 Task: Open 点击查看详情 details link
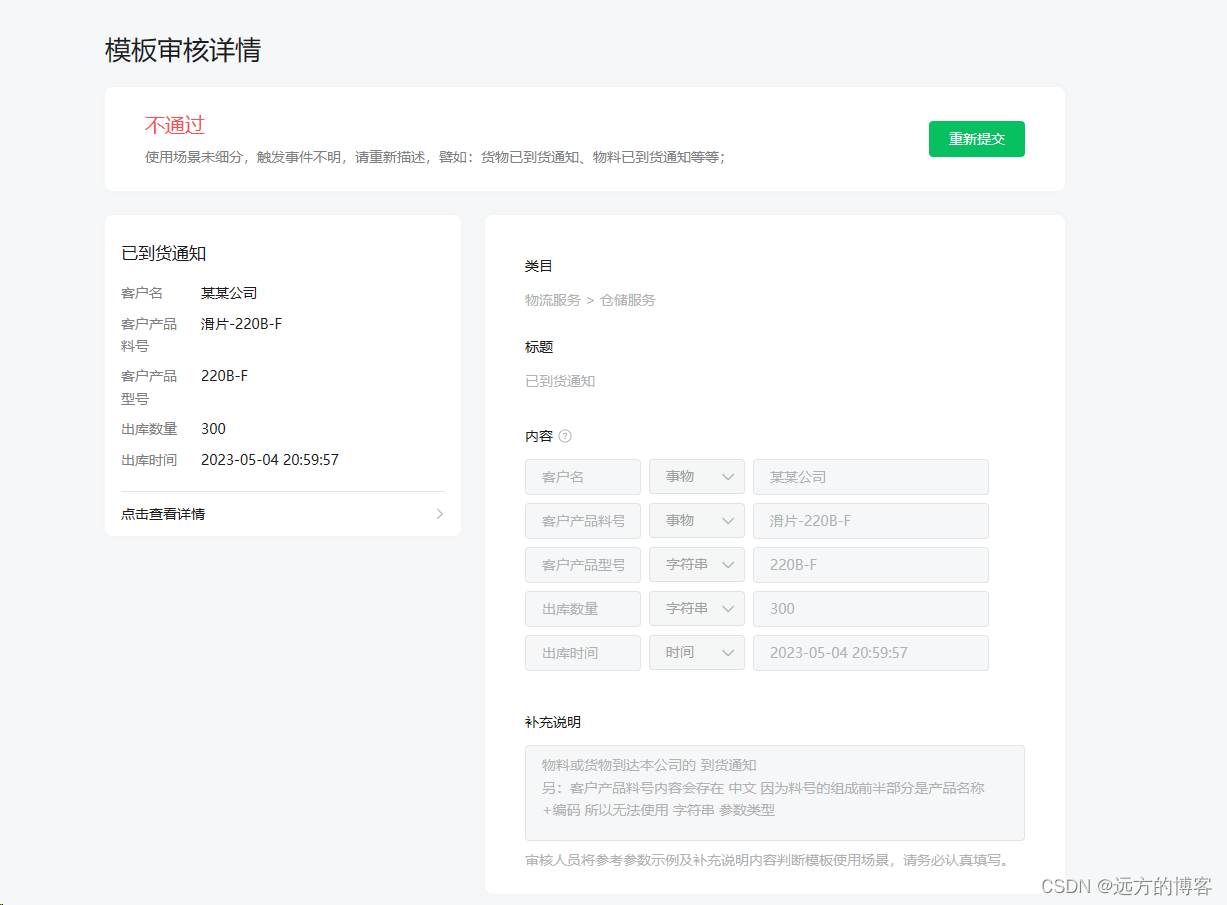(283, 514)
